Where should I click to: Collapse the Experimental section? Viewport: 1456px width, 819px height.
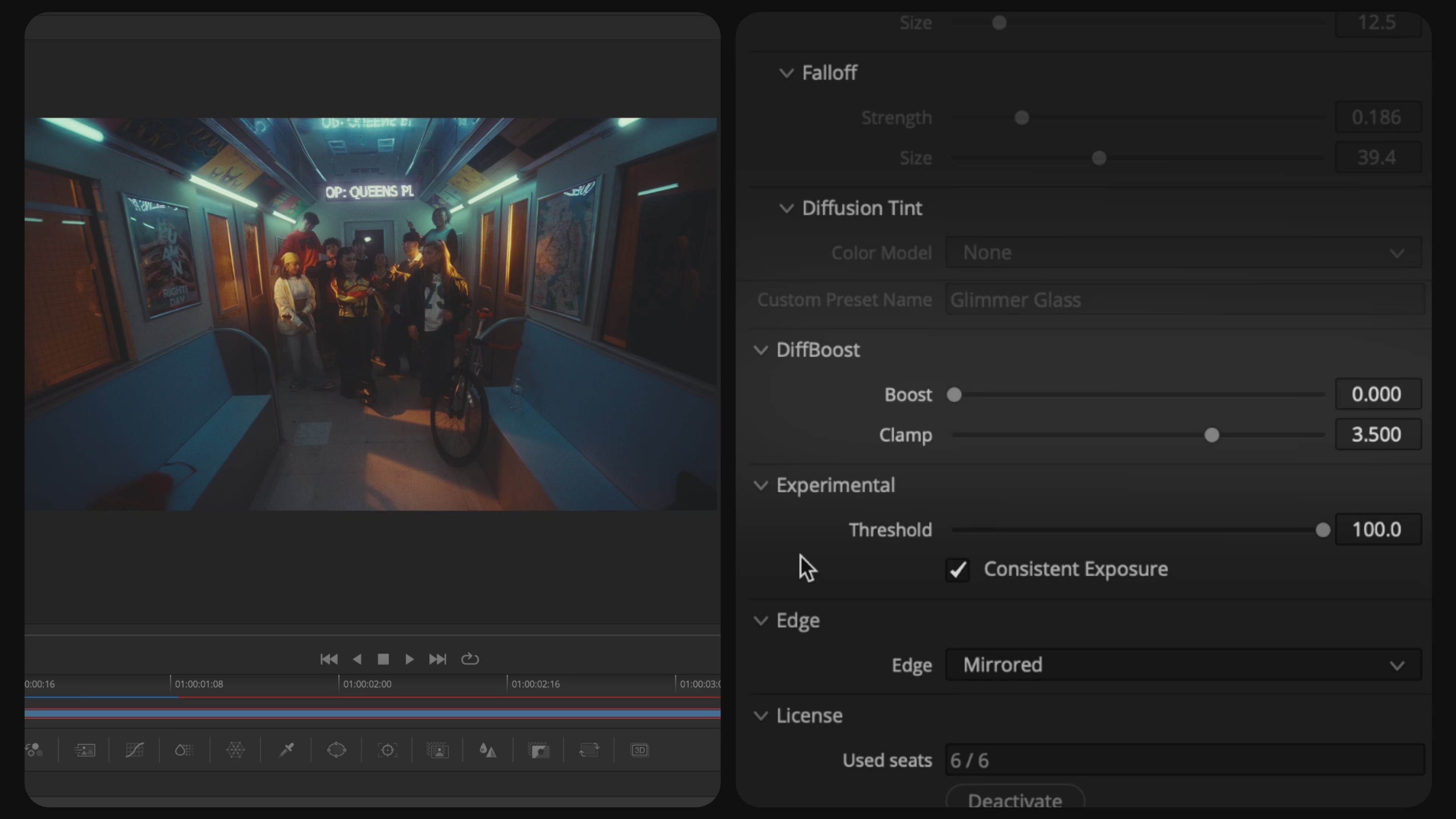tap(761, 485)
